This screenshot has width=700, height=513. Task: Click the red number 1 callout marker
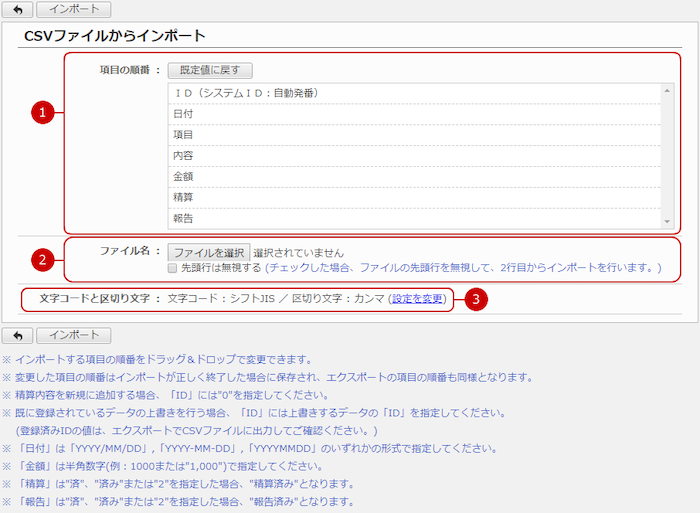[40, 113]
